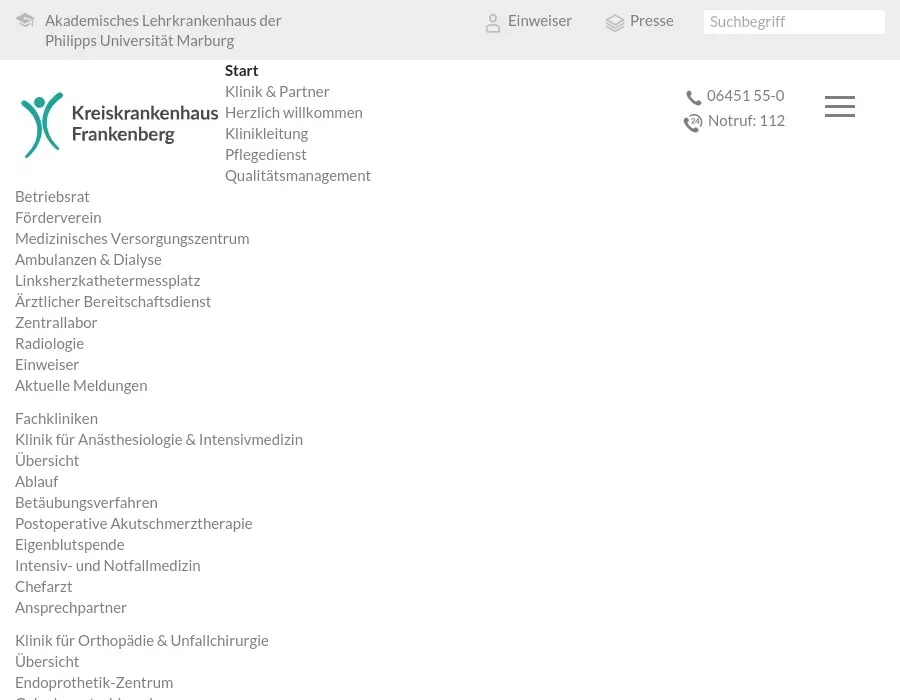Screen dimensions: 900x700
Task: Click the Kreiskrankenhaus Frankenberg logo
Action: coord(120,125)
